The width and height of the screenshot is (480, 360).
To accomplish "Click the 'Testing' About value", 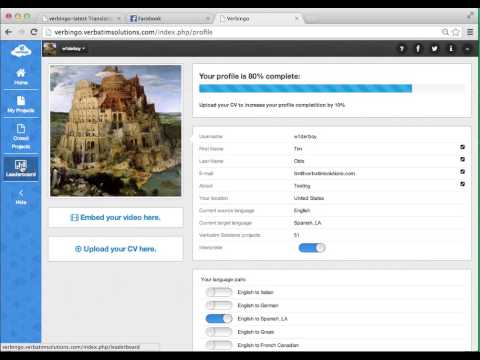I will tap(302, 186).
